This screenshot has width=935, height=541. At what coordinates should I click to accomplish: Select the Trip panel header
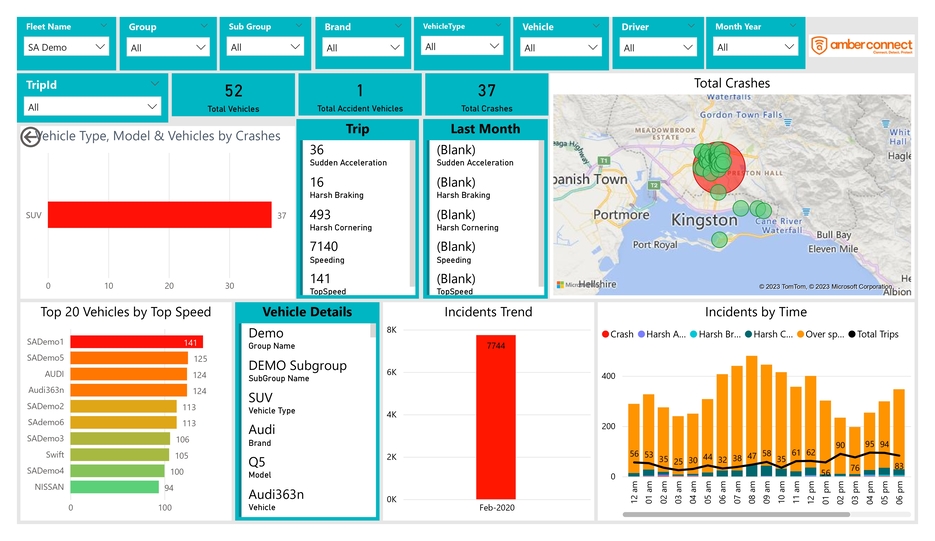pyautogui.click(x=357, y=129)
